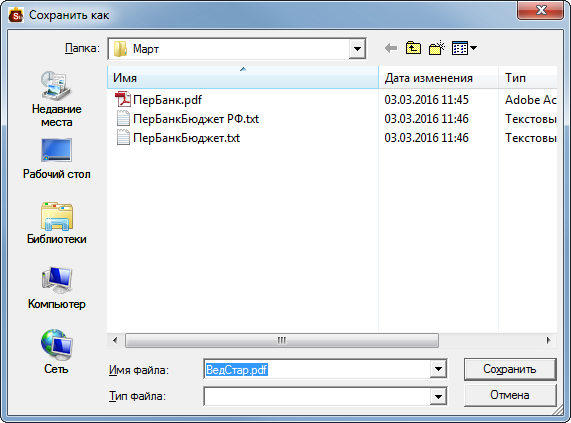The height and width of the screenshot is (423, 571).
Task: Open the view menu icon
Action: (464, 48)
